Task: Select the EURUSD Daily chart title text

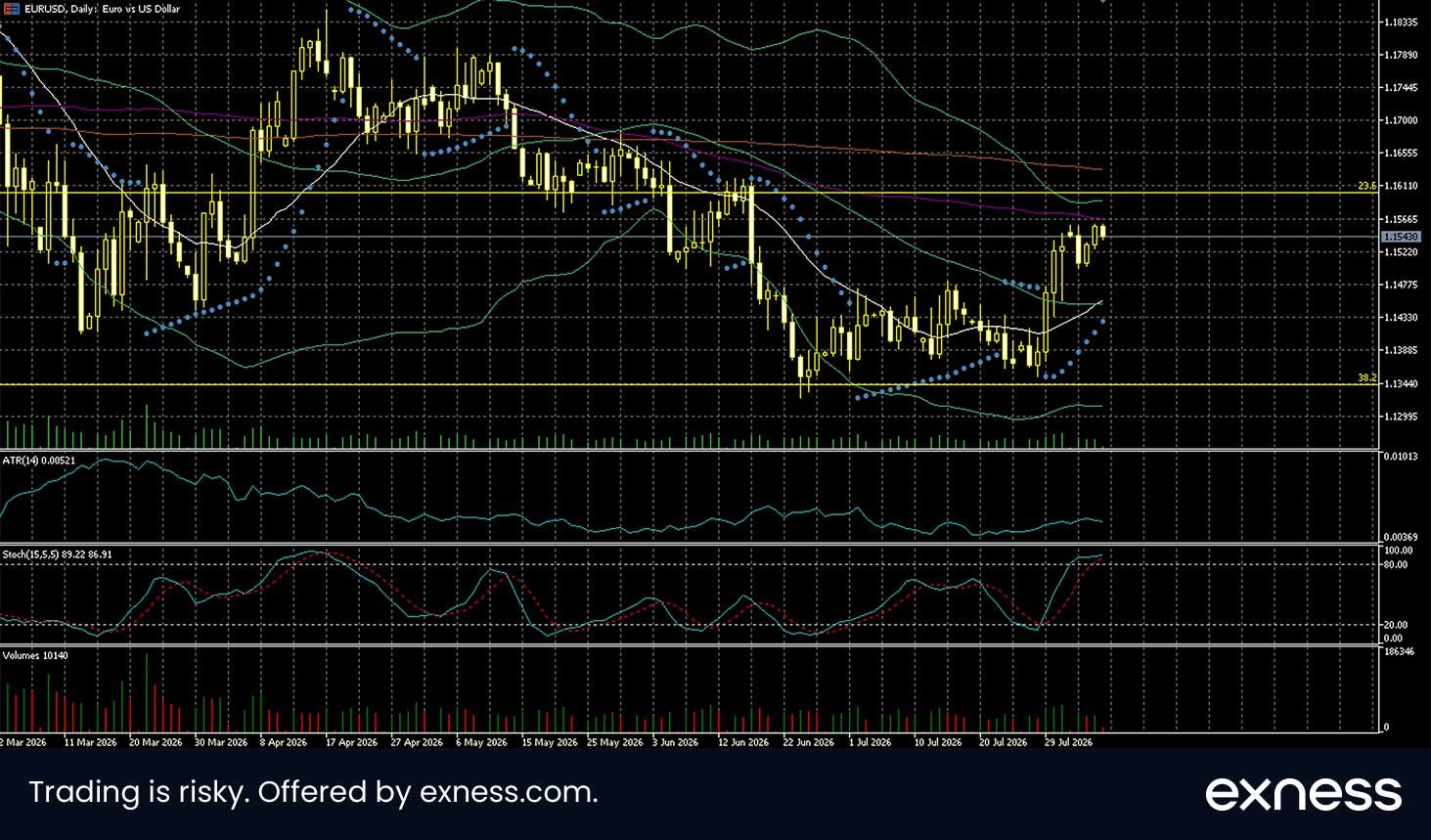Action: coord(102,9)
